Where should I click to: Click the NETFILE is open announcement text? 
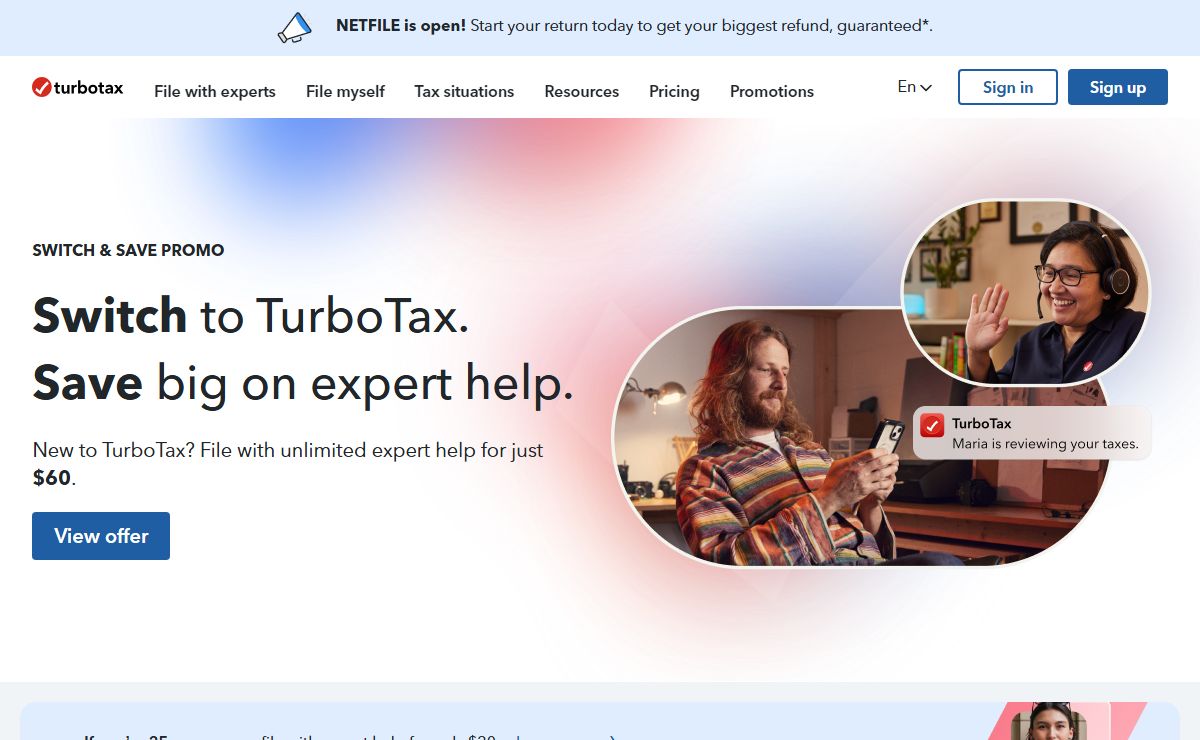tap(633, 26)
